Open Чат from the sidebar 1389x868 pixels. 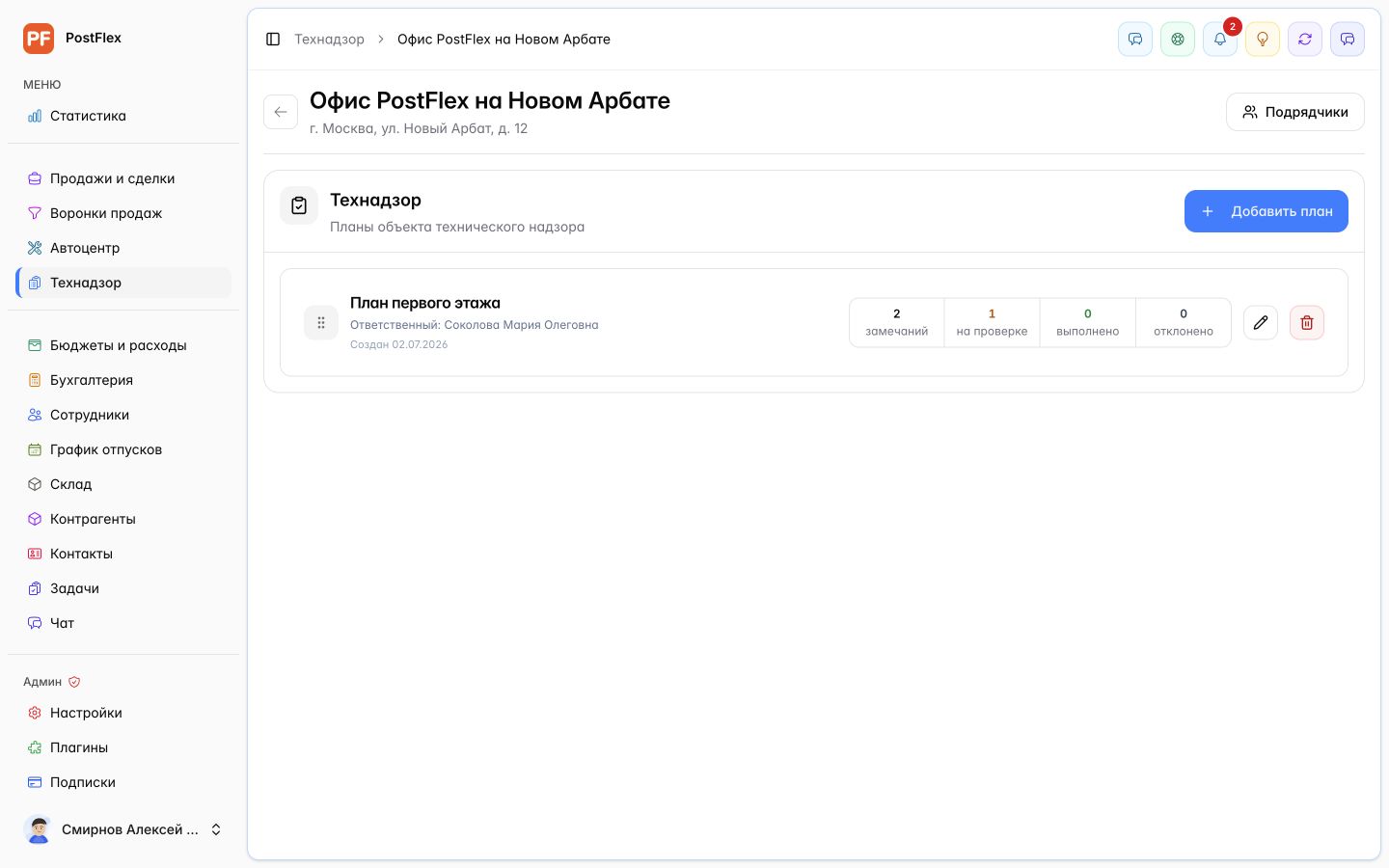tap(123, 623)
